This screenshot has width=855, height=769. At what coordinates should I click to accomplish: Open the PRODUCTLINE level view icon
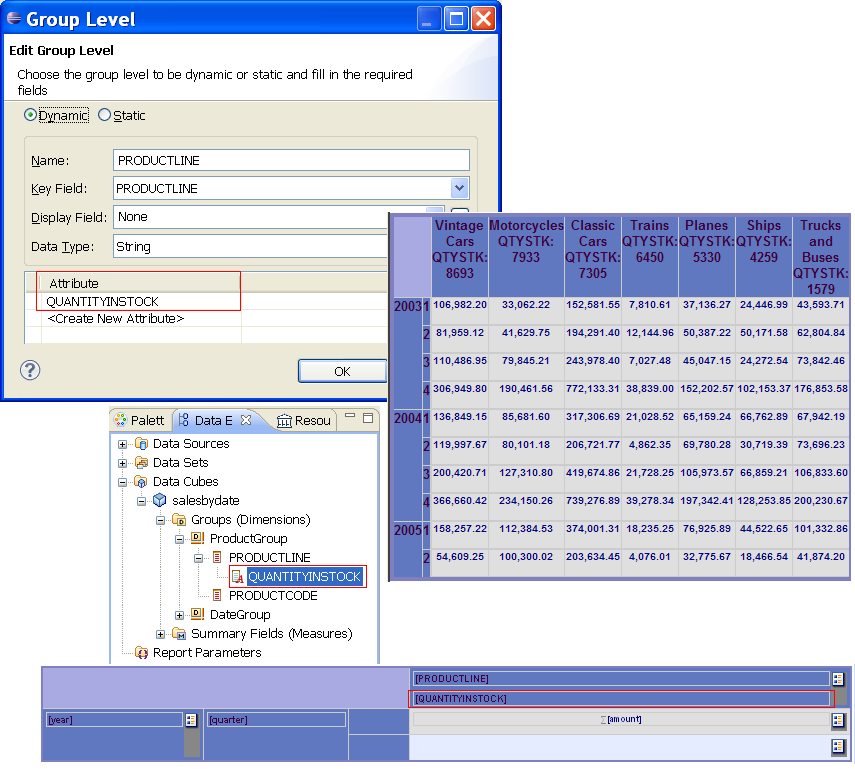(838, 679)
